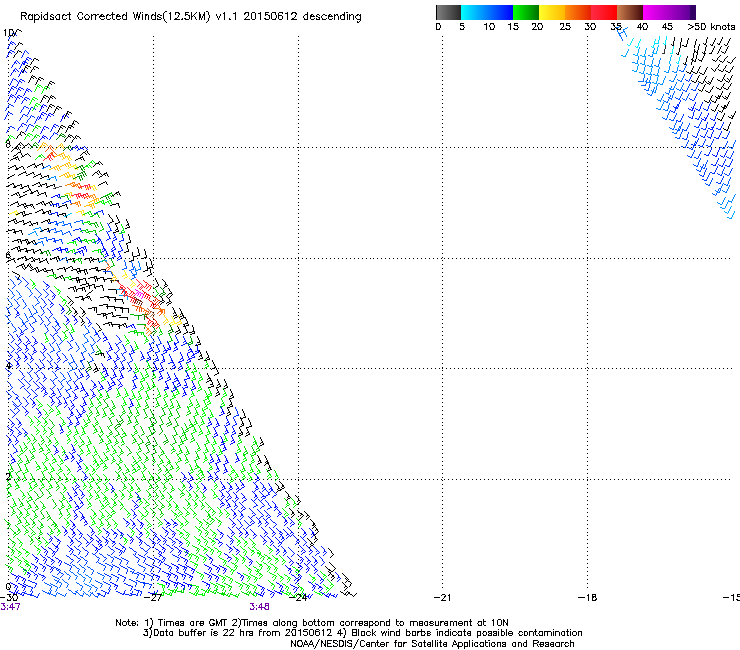Click the cyan-blue 5-15 knots legend segment

tap(487, 12)
